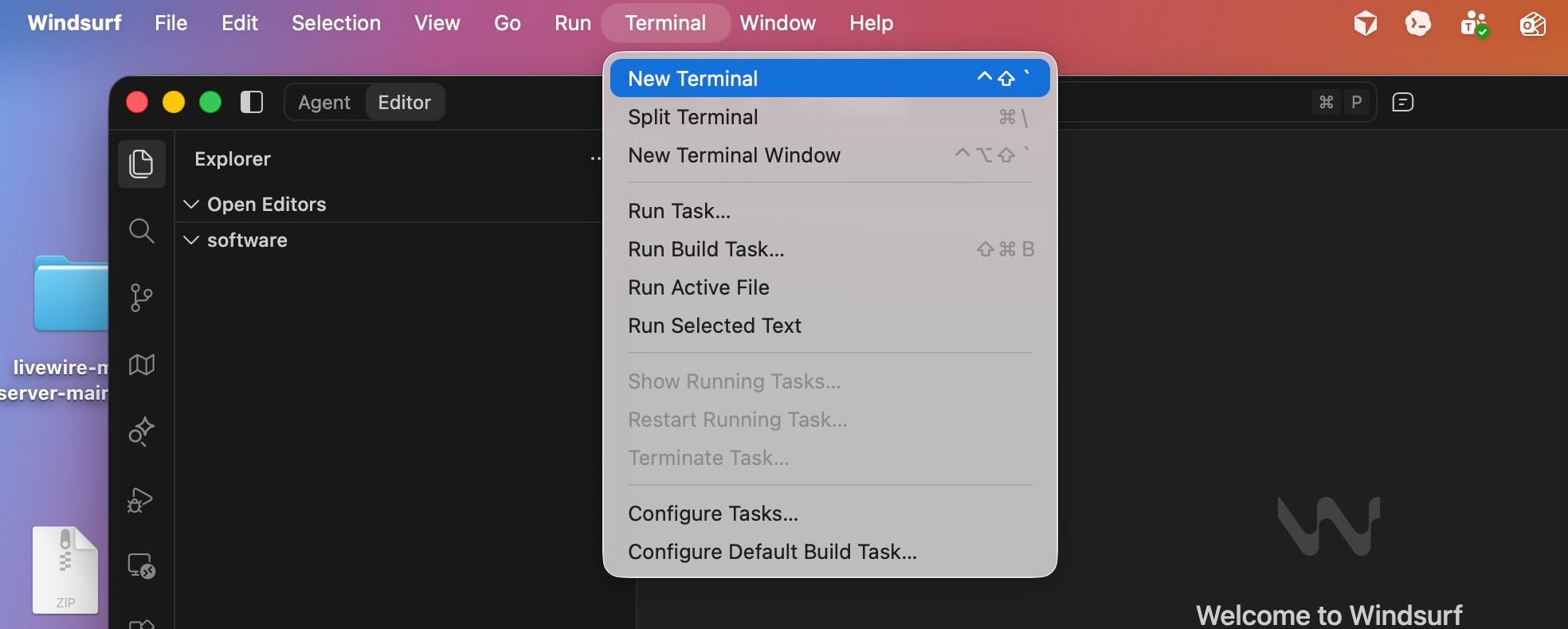1568x629 pixels.
Task: Open Outlook menu bar icon
Action: pyautogui.click(x=1532, y=24)
